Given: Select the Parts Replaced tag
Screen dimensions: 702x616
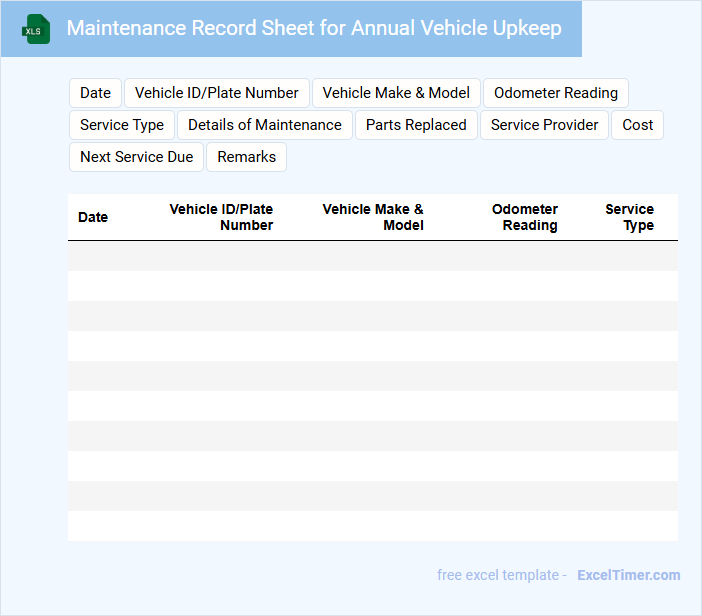Looking at the screenshot, I should click(x=416, y=125).
